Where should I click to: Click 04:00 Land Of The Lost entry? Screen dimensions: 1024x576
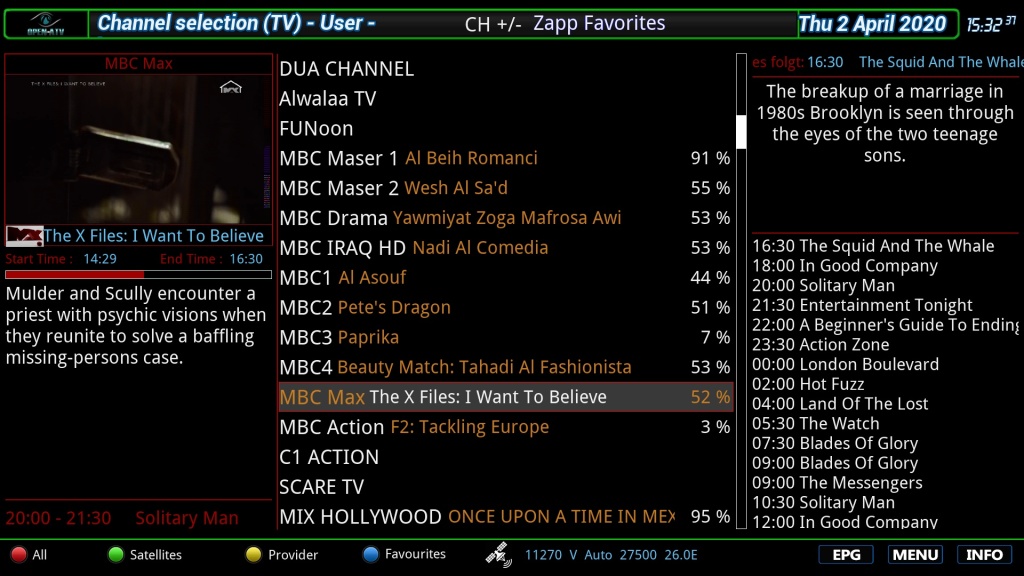click(840, 404)
